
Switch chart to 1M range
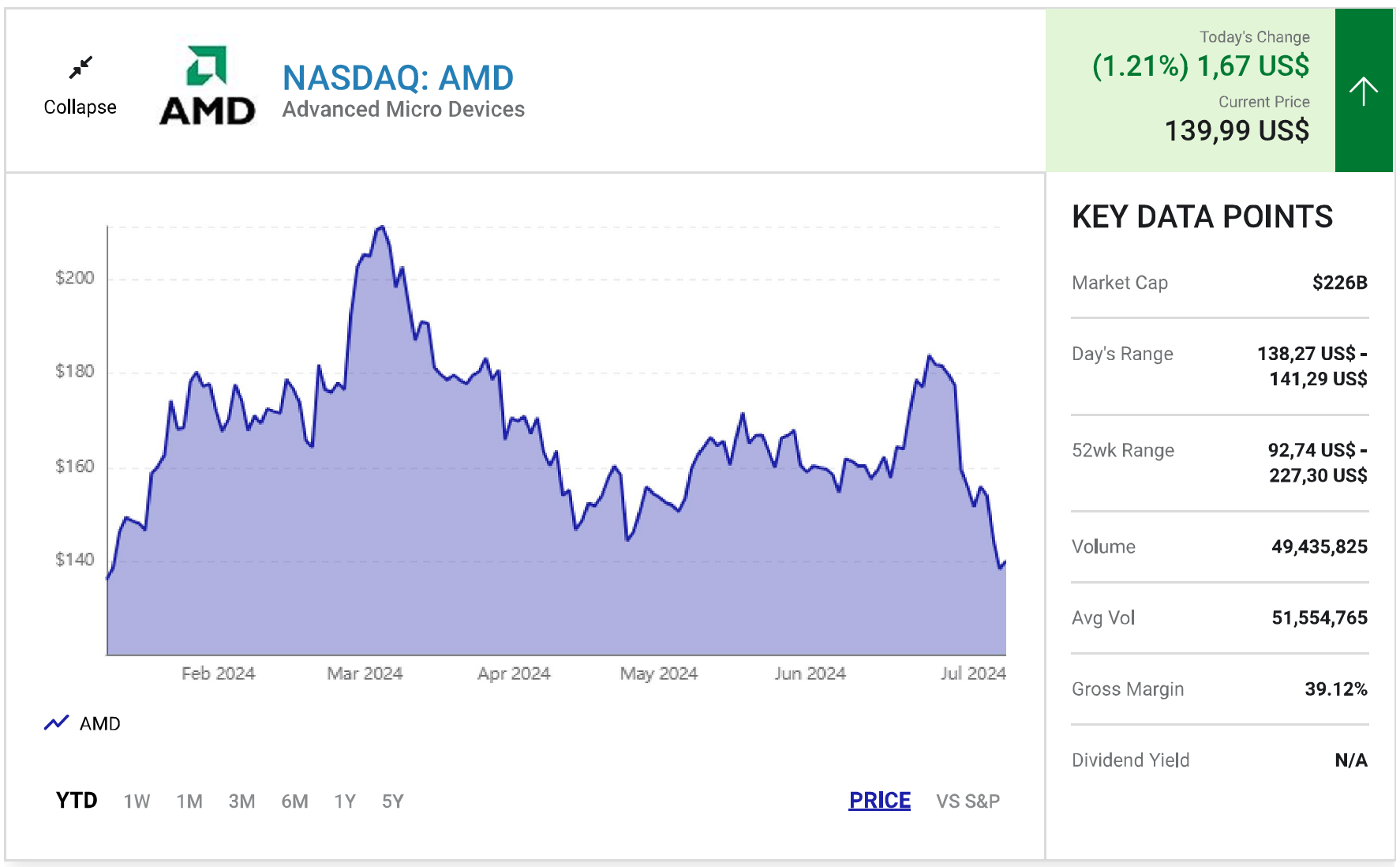(x=189, y=801)
